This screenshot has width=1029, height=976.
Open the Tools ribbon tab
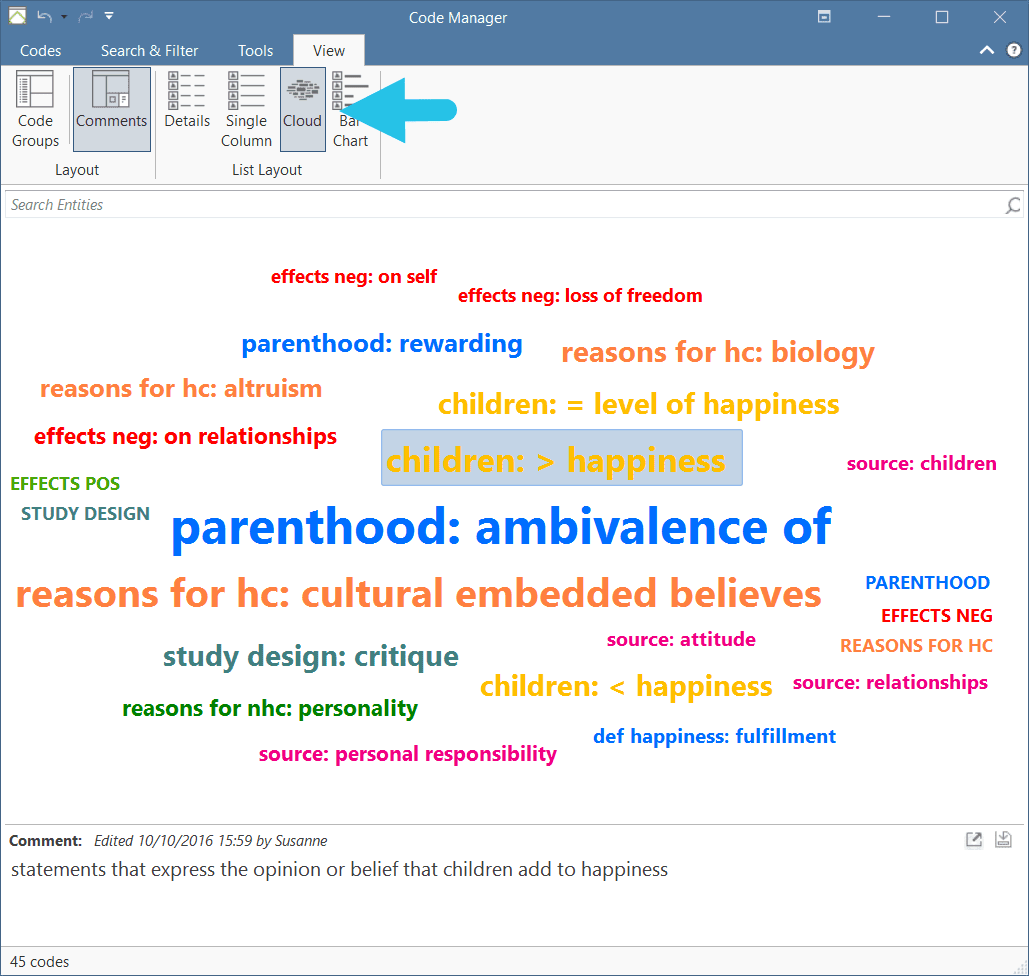(x=255, y=51)
